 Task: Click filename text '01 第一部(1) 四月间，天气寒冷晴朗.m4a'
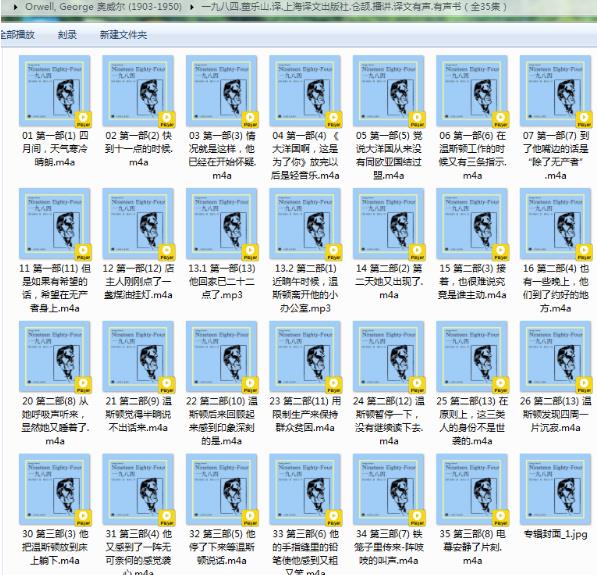point(55,149)
